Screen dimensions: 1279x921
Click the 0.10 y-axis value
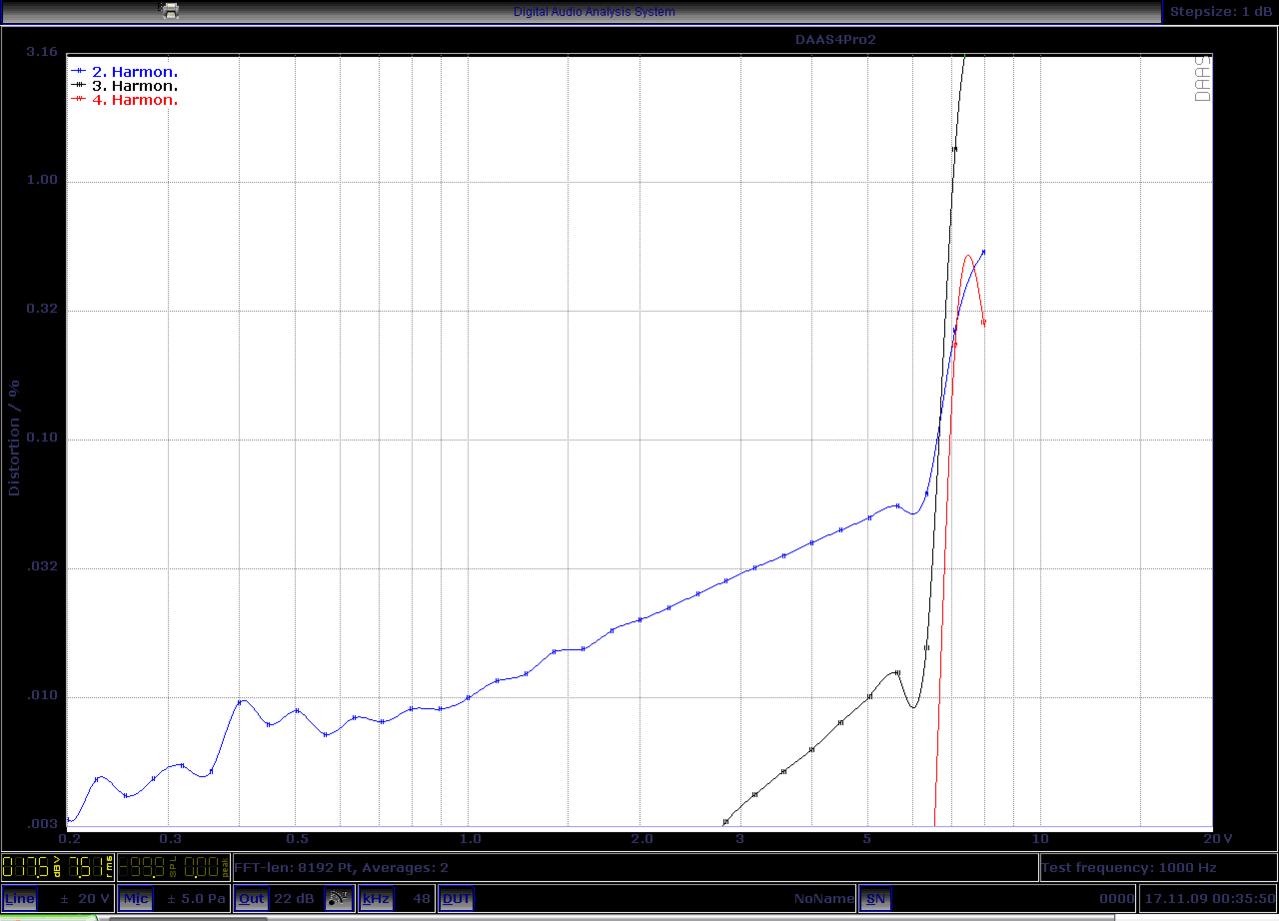coord(42,438)
